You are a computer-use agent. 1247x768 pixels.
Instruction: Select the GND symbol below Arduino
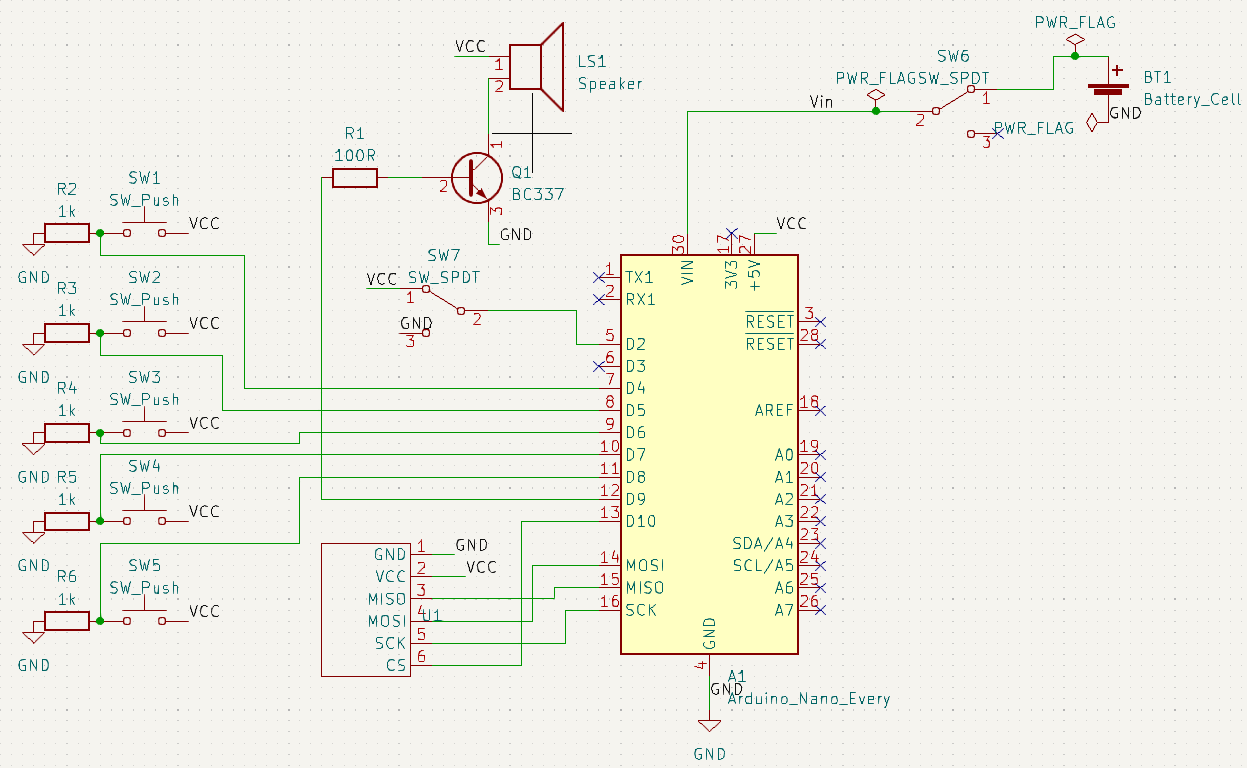[x=709, y=725]
